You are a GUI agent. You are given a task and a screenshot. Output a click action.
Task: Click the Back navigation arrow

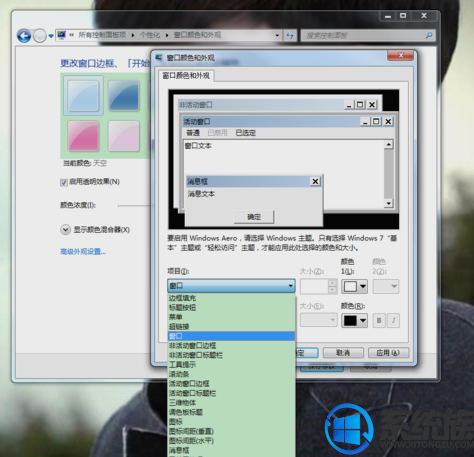click(x=24, y=36)
